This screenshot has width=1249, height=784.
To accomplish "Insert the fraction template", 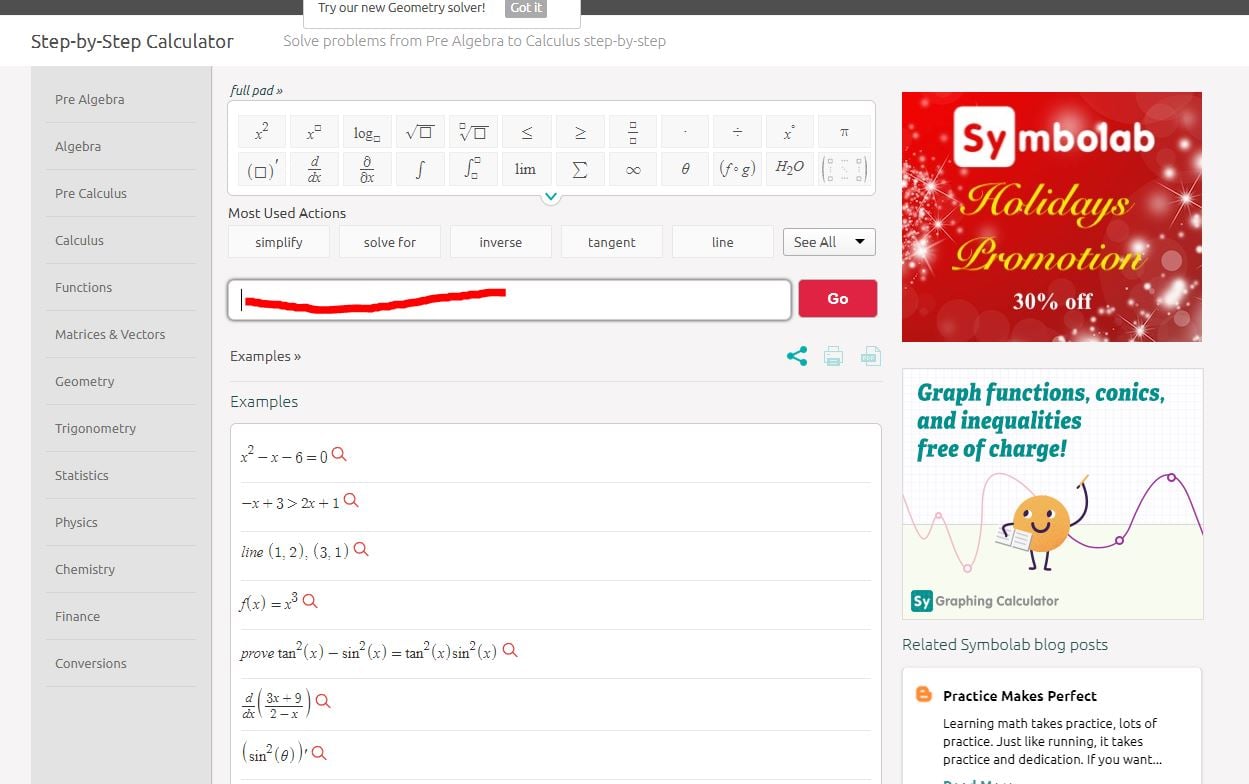I will [633, 132].
